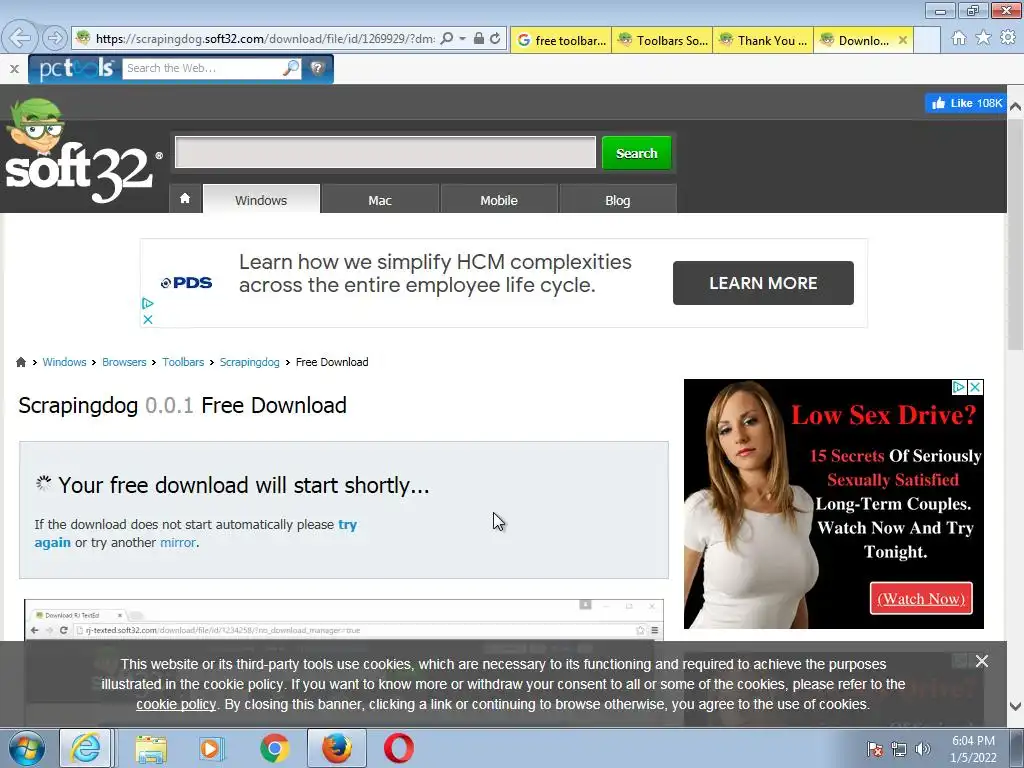1024x768 pixels.
Task: Click the PC Tools search magnifier icon
Action: tap(291, 68)
